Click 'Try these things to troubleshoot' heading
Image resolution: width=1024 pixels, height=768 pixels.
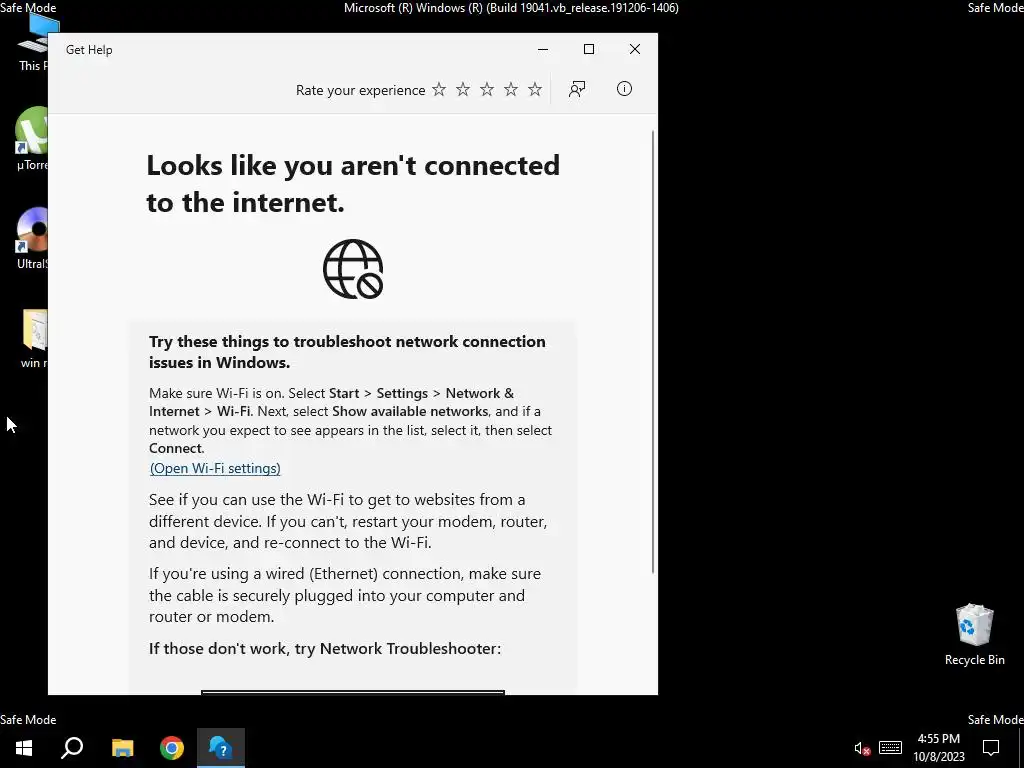pyautogui.click(x=347, y=351)
